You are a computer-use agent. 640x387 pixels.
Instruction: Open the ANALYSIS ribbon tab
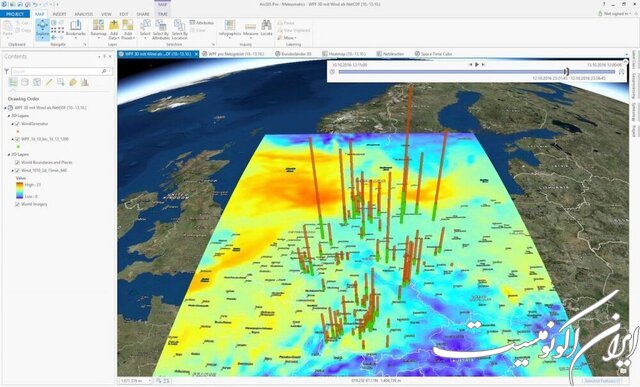[84, 14]
